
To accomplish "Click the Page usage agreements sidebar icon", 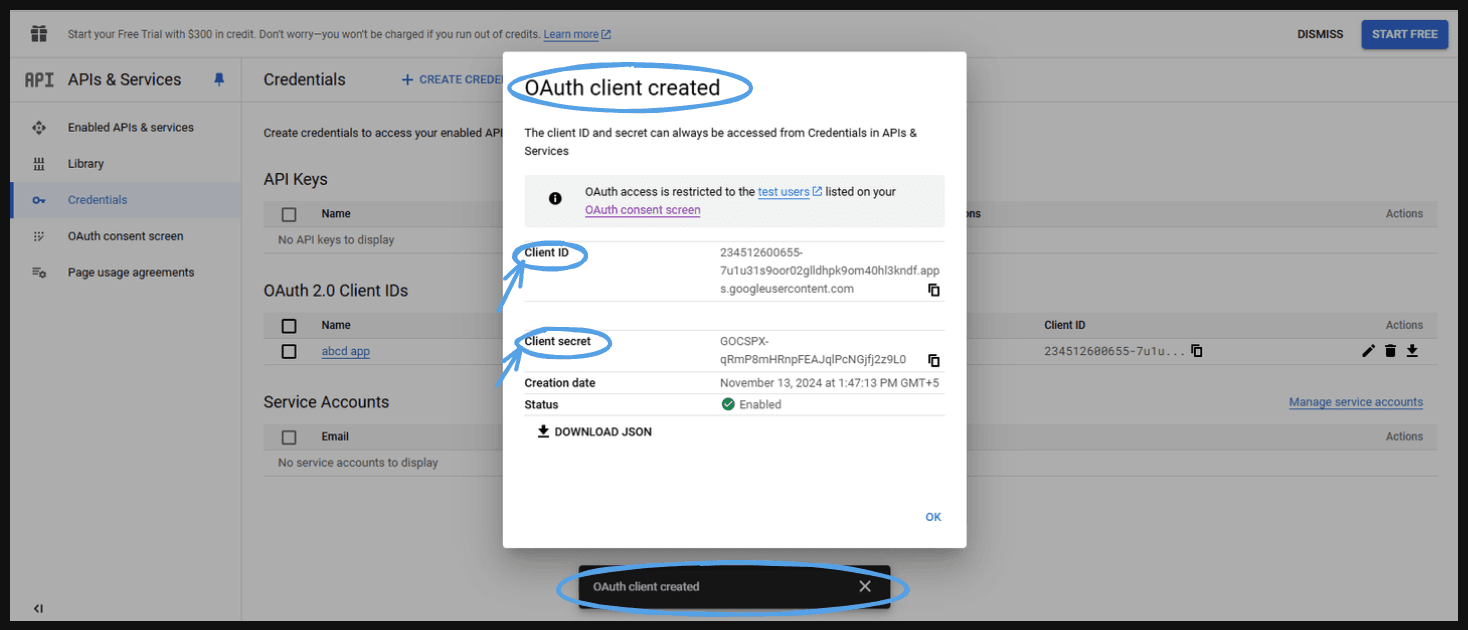I will coord(39,273).
